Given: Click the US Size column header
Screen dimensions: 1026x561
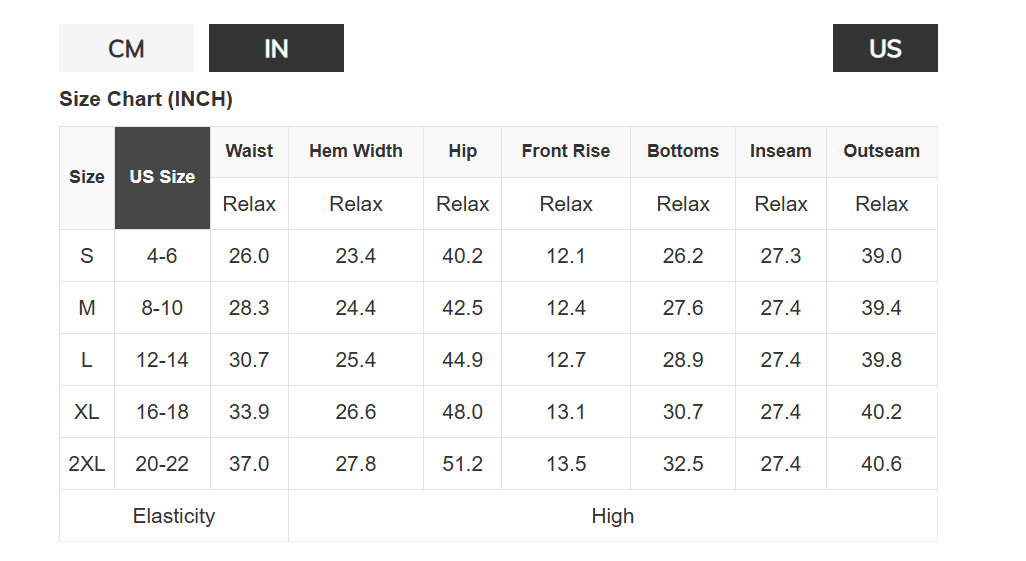Looking at the screenshot, I should click(162, 177).
